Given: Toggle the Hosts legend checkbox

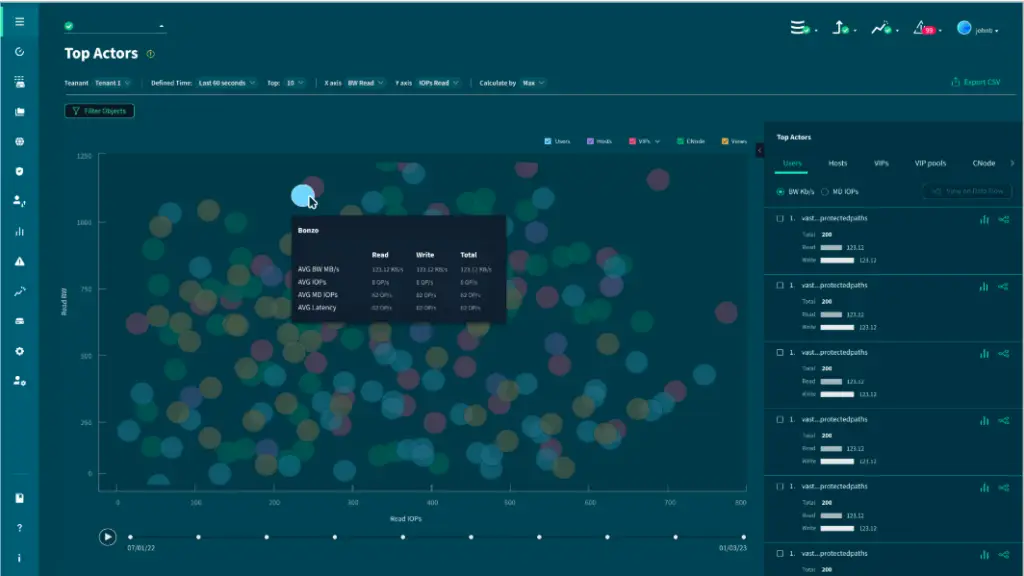Looking at the screenshot, I should pyautogui.click(x=590, y=142).
